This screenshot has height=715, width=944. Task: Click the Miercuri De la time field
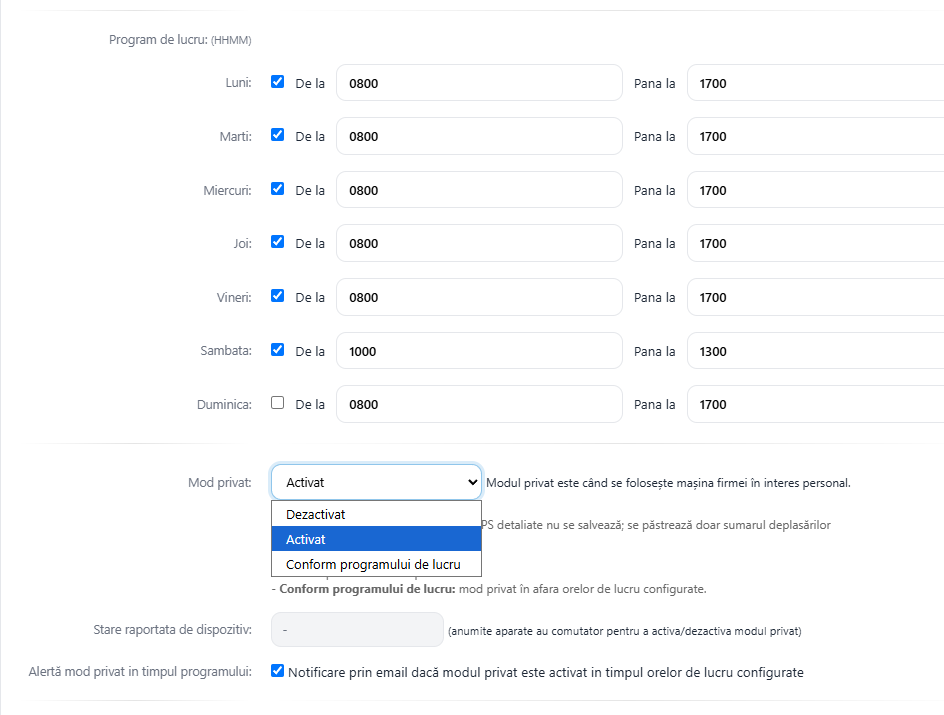click(x=479, y=190)
